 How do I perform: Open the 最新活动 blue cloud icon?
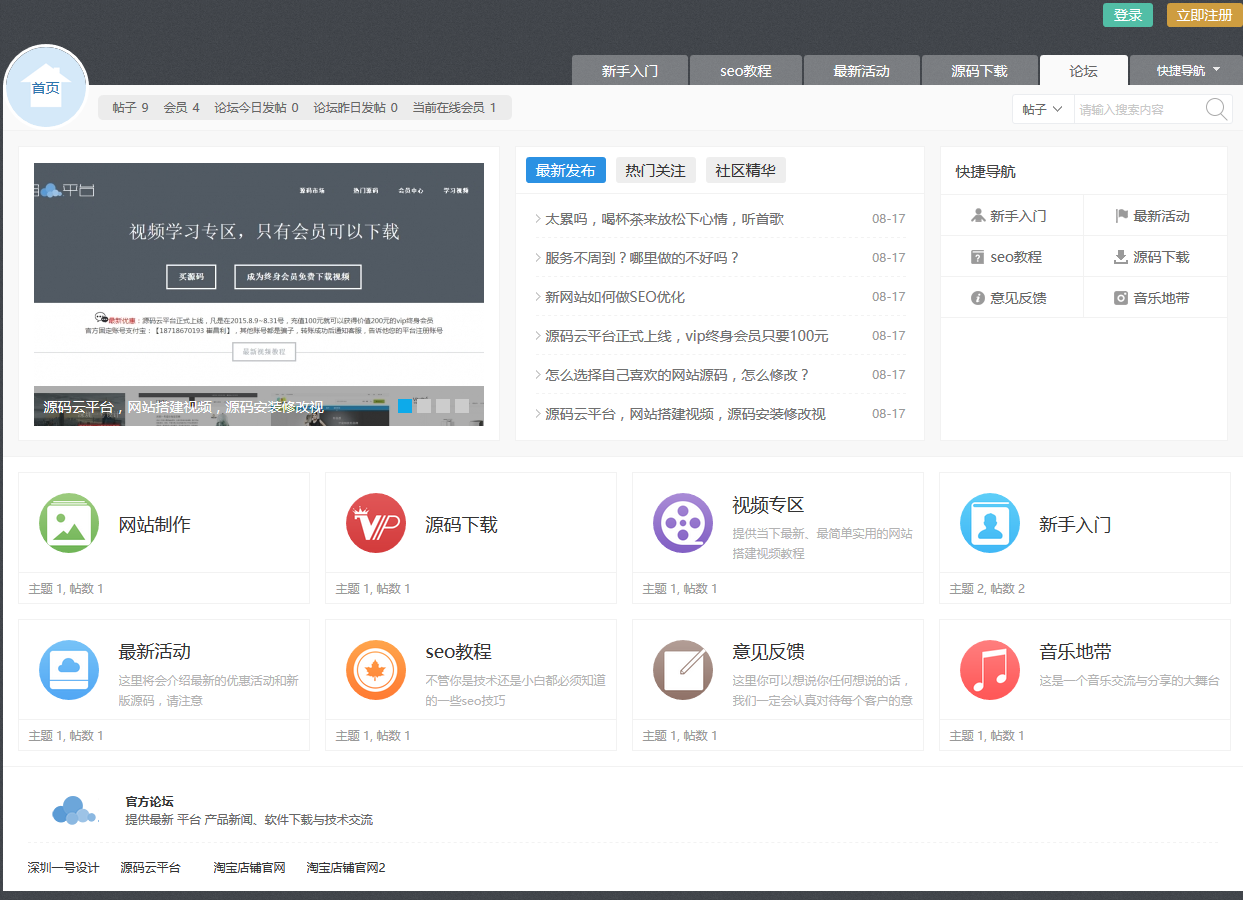[69, 670]
